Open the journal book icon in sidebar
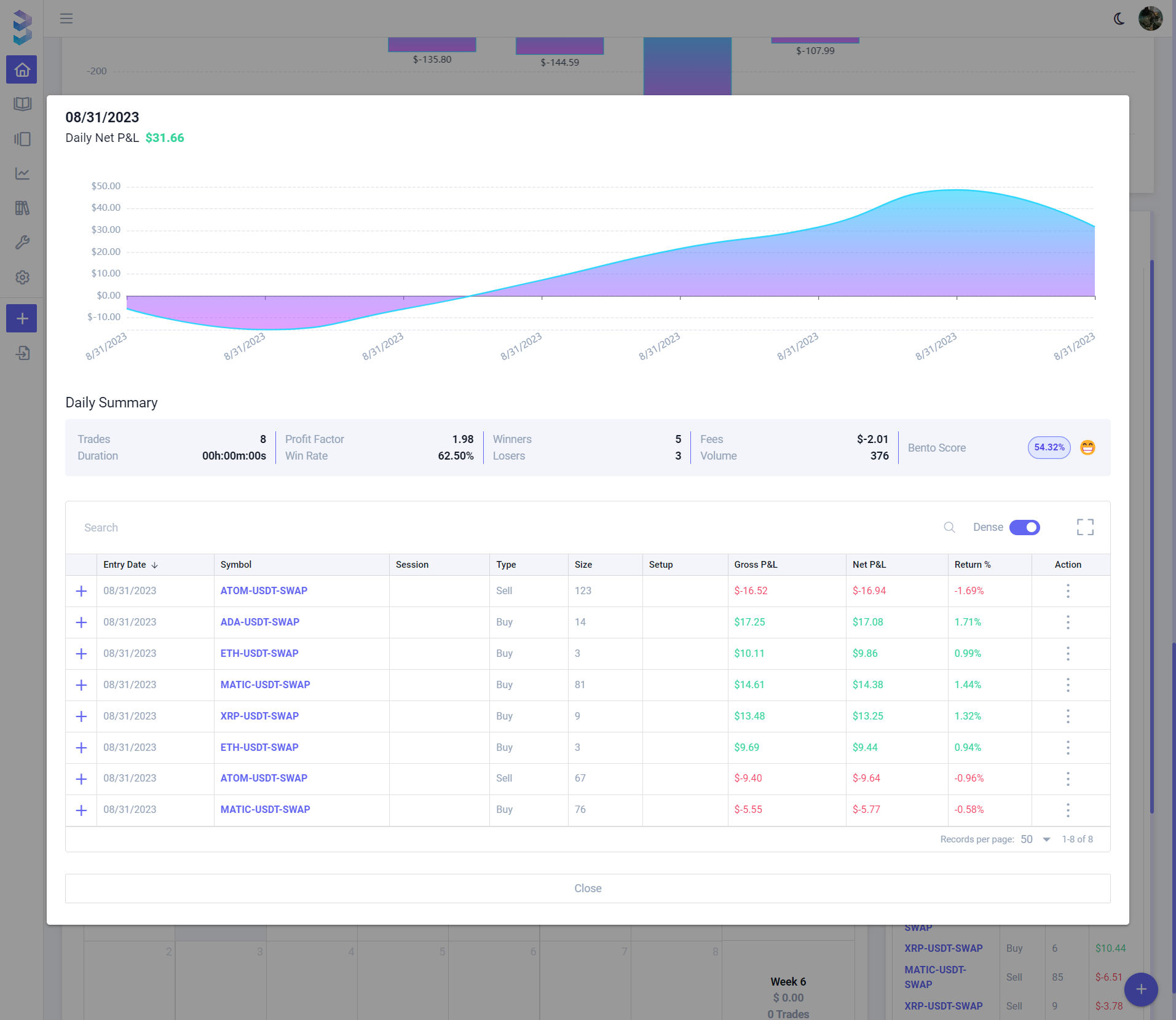The image size is (1176, 1020). [22, 104]
